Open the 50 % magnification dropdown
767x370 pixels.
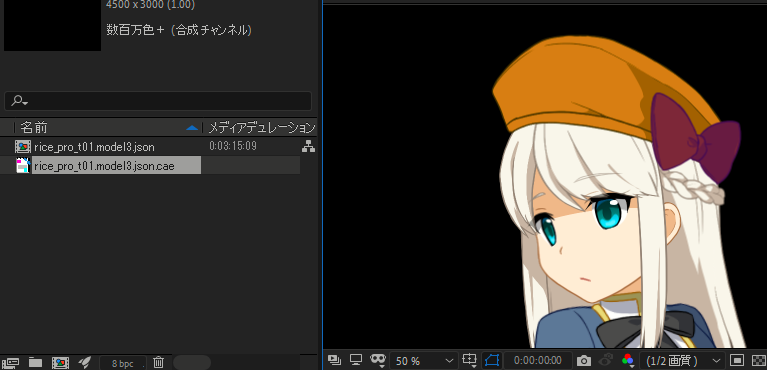pos(424,361)
